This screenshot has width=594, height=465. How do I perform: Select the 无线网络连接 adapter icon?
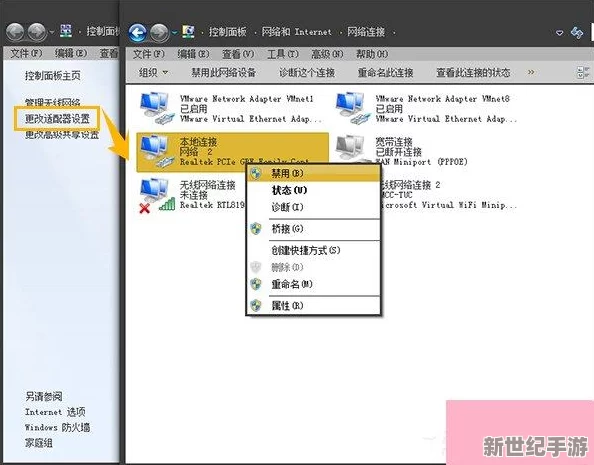click(157, 195)
